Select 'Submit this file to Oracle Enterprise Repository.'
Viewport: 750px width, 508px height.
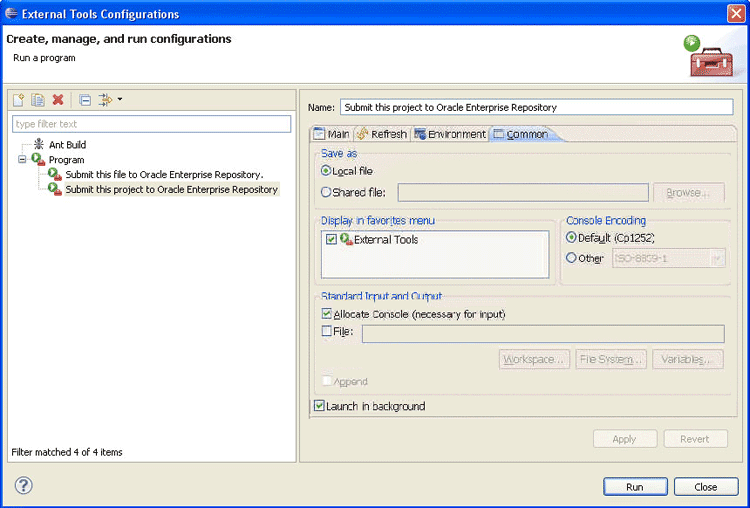[164, 175]
